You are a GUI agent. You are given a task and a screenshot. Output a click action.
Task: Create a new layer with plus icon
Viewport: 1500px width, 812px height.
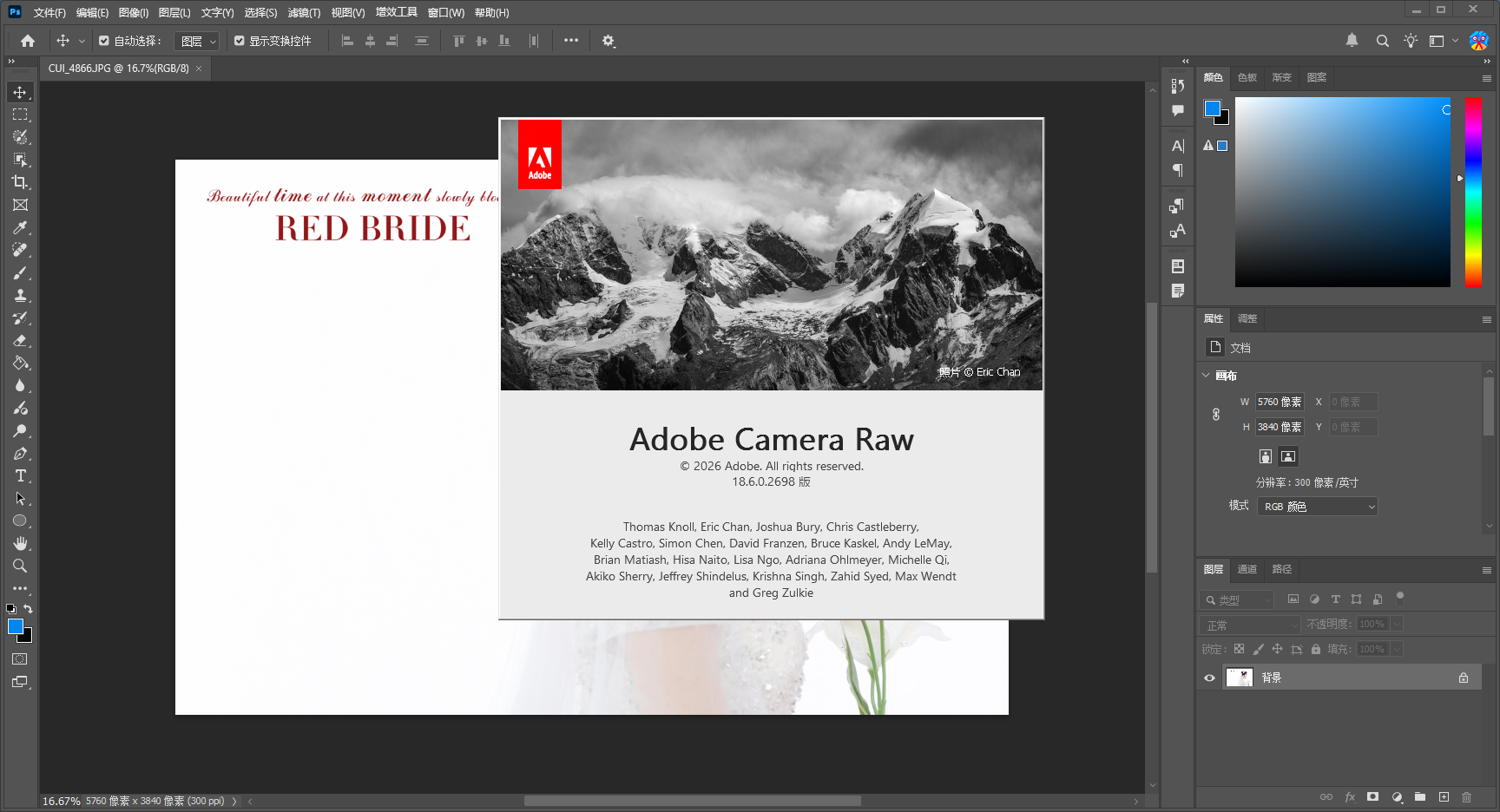[1444, 796]
